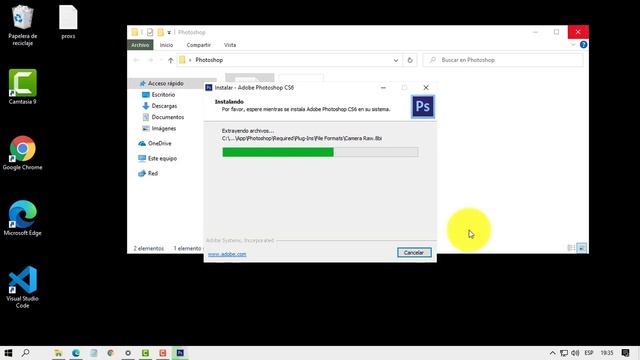Select green Camtasia taskbar icon
Screen dimensions: 640x360
(145, 353)
